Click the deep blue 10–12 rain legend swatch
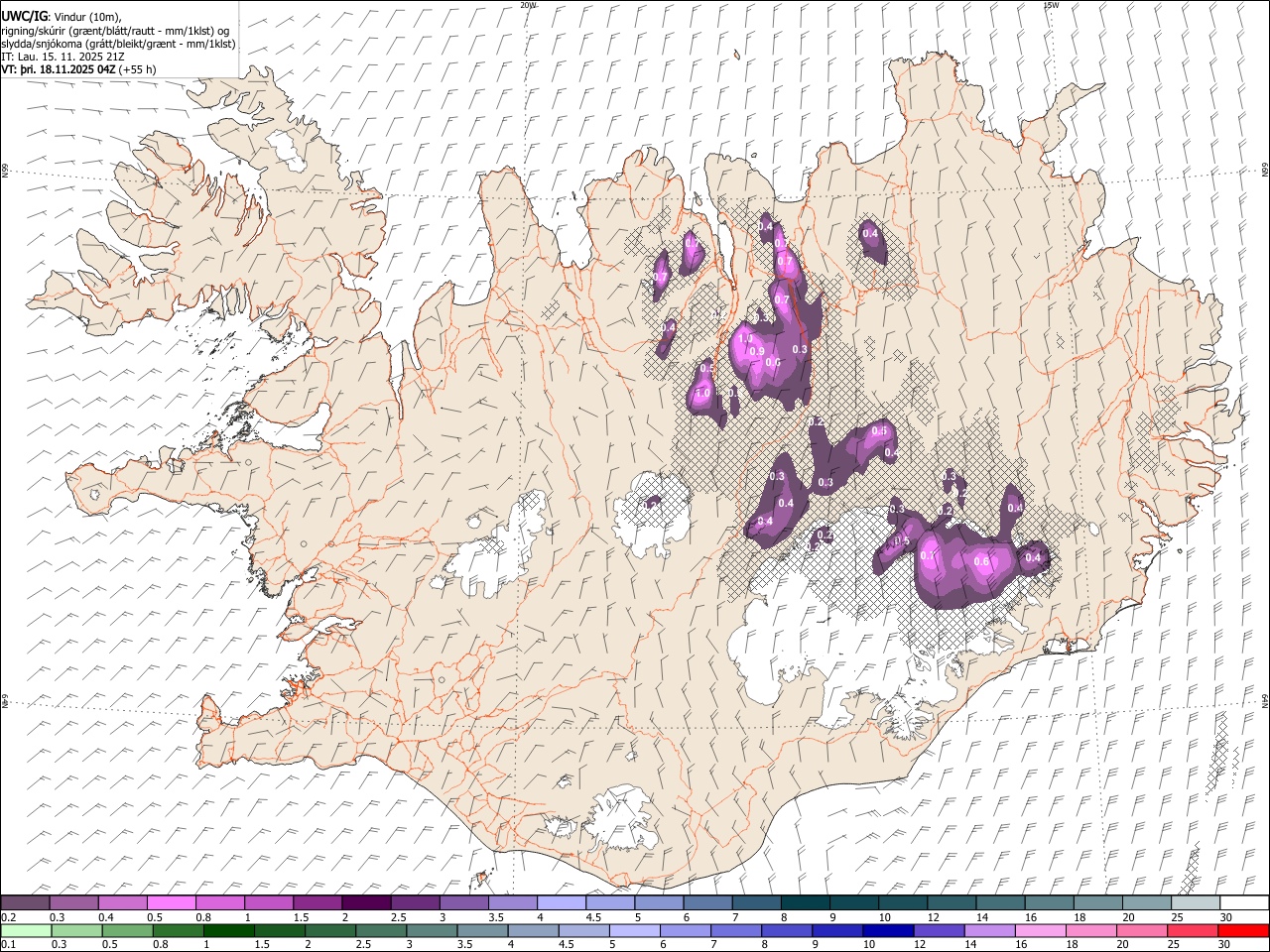This screenshot has width=1270, height=952. point(887,930)
